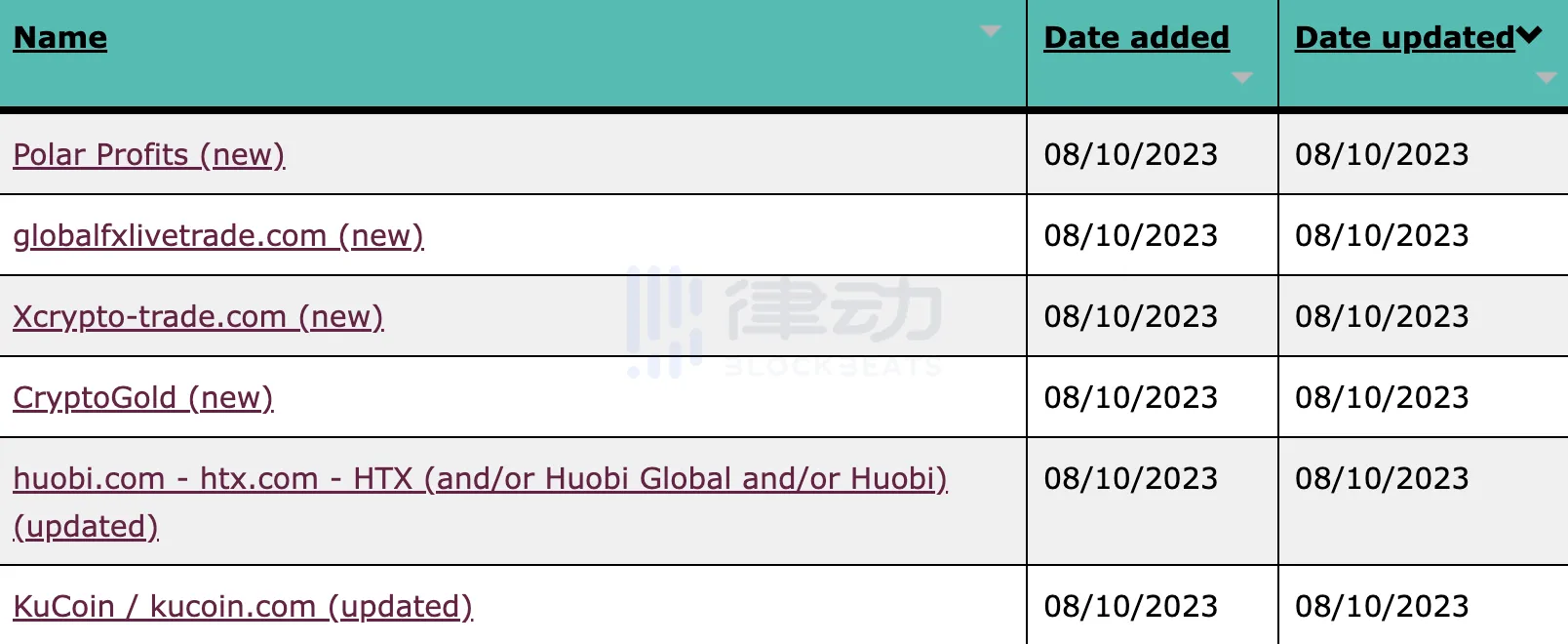Select globalfxlivetrade.com date added cell

click(x=1153, y=235)
